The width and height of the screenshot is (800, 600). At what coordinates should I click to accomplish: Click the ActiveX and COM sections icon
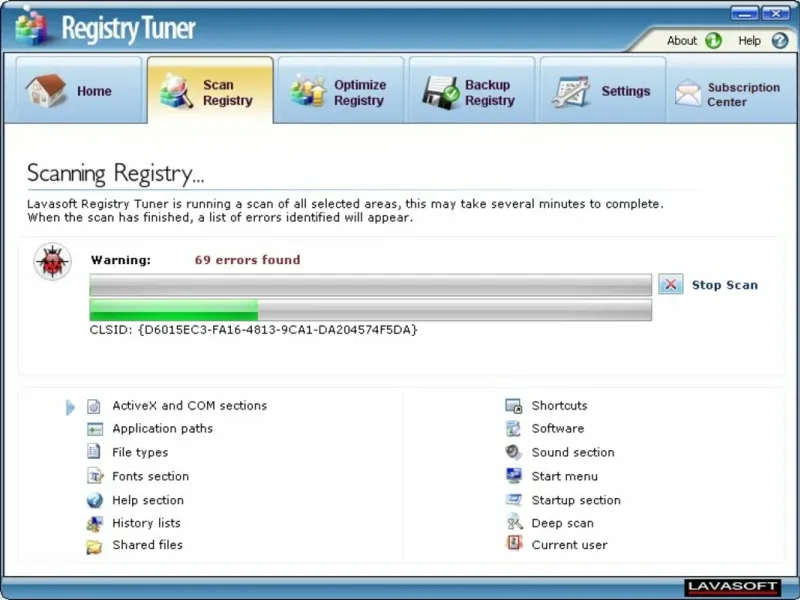(93, 406)
